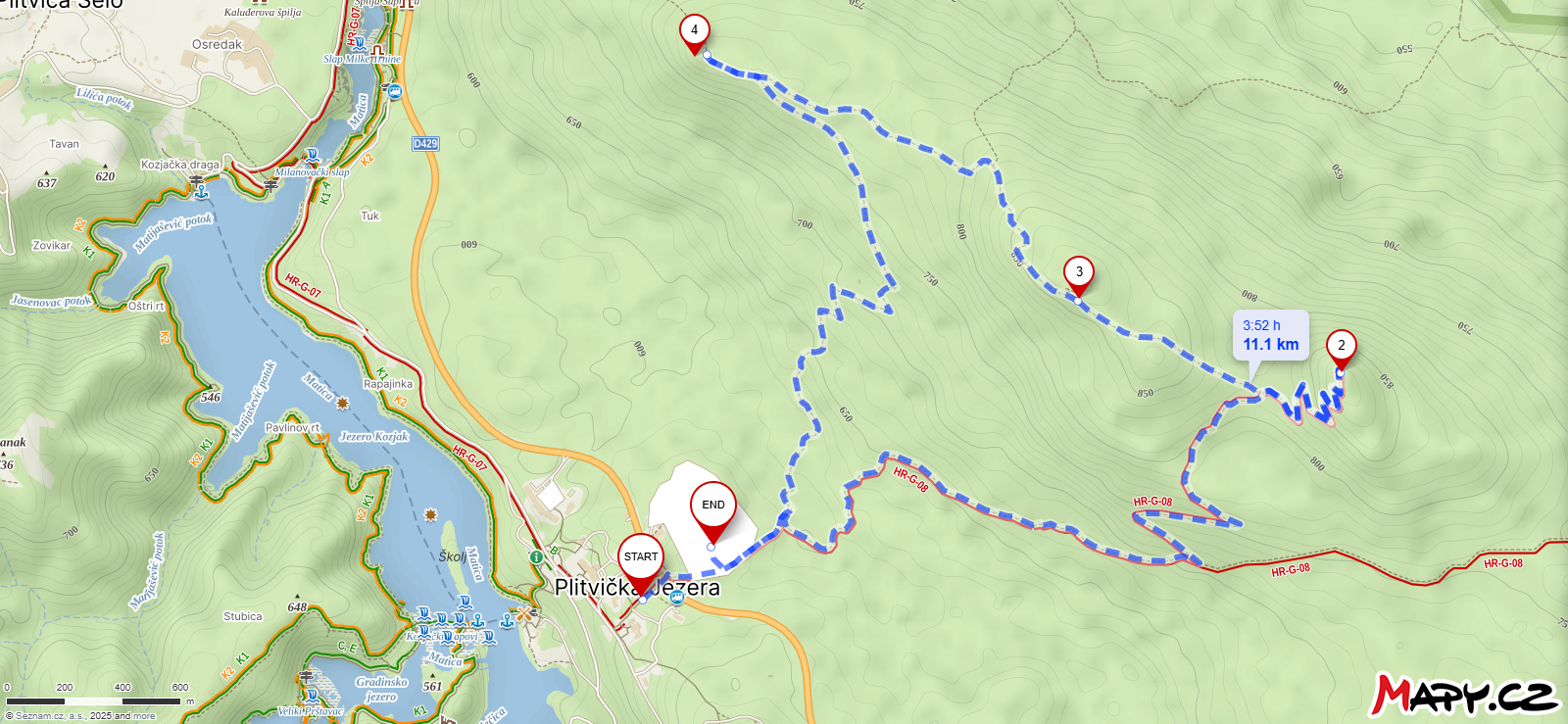Screen dimensions: 1568x724
Task: Open the Seznam.cz copyright link
Action: [x=80, y=716]
